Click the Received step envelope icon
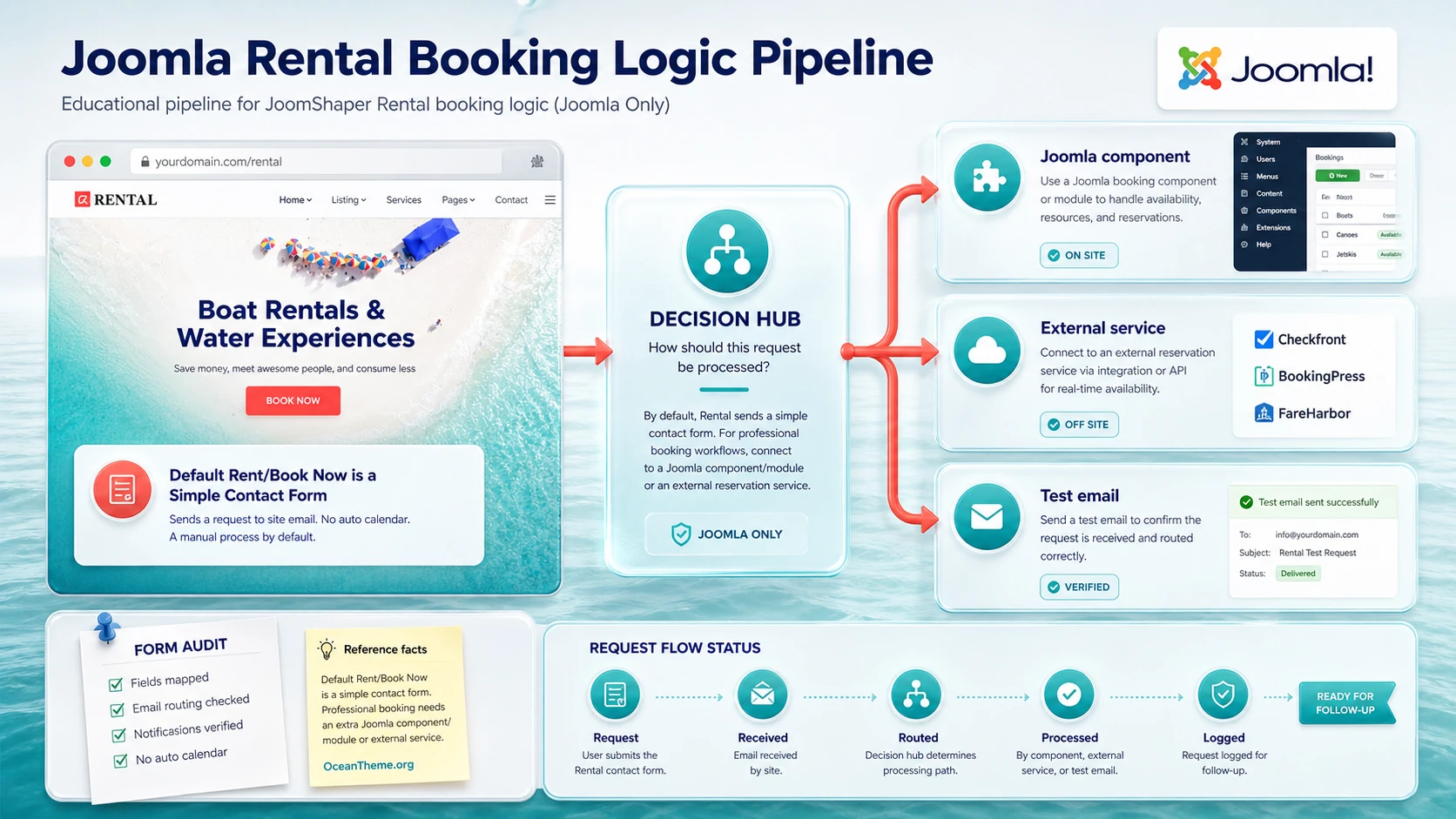 coord(763,695)
